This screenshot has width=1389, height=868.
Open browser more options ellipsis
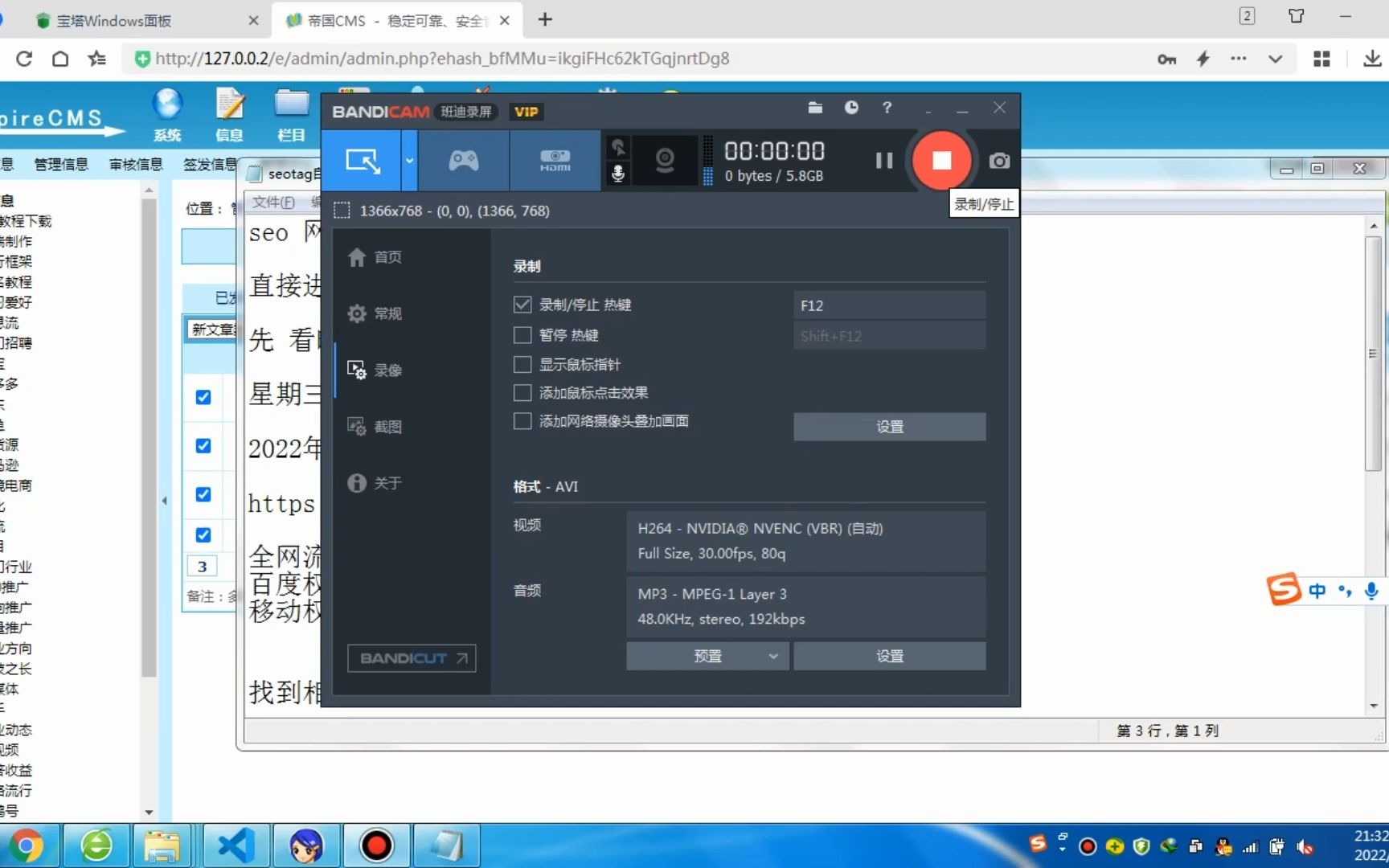(1239, 59)
